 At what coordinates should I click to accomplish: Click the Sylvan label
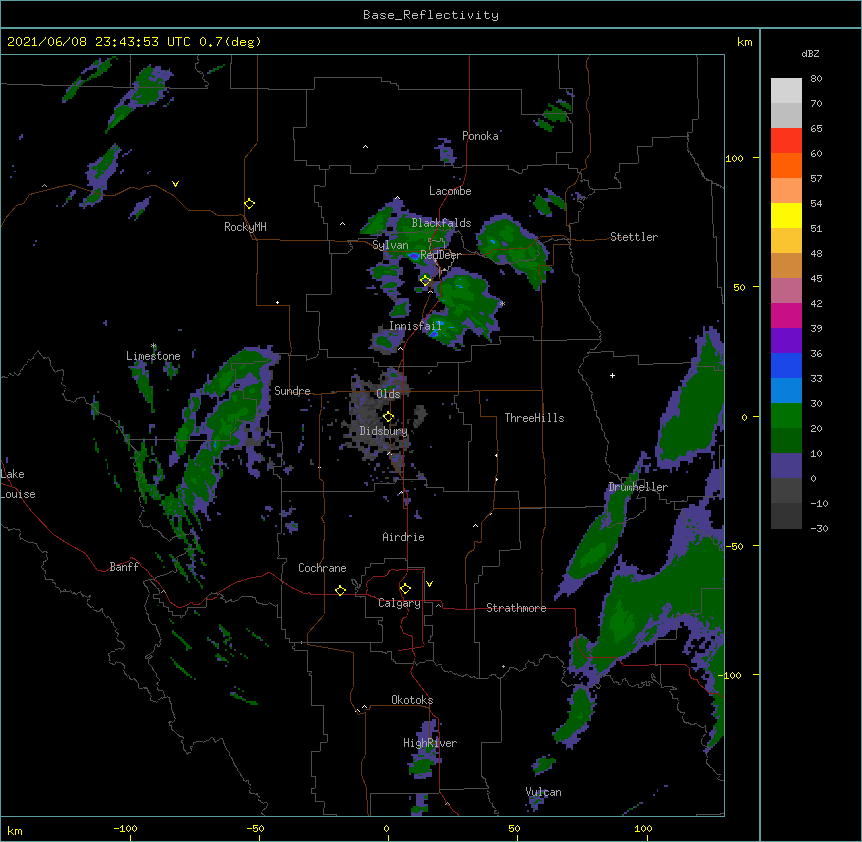390,245
